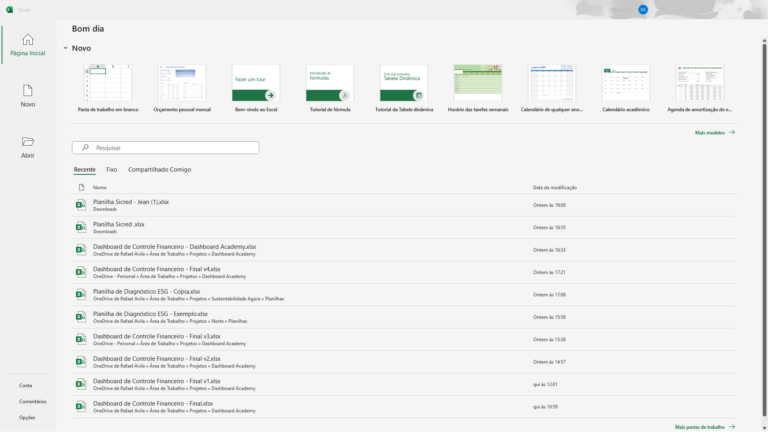Open Planilha de Diagnóstico ESG - Exemplo.xlsx
Viewport: 768px width, 432px height.
coord(404,317)
